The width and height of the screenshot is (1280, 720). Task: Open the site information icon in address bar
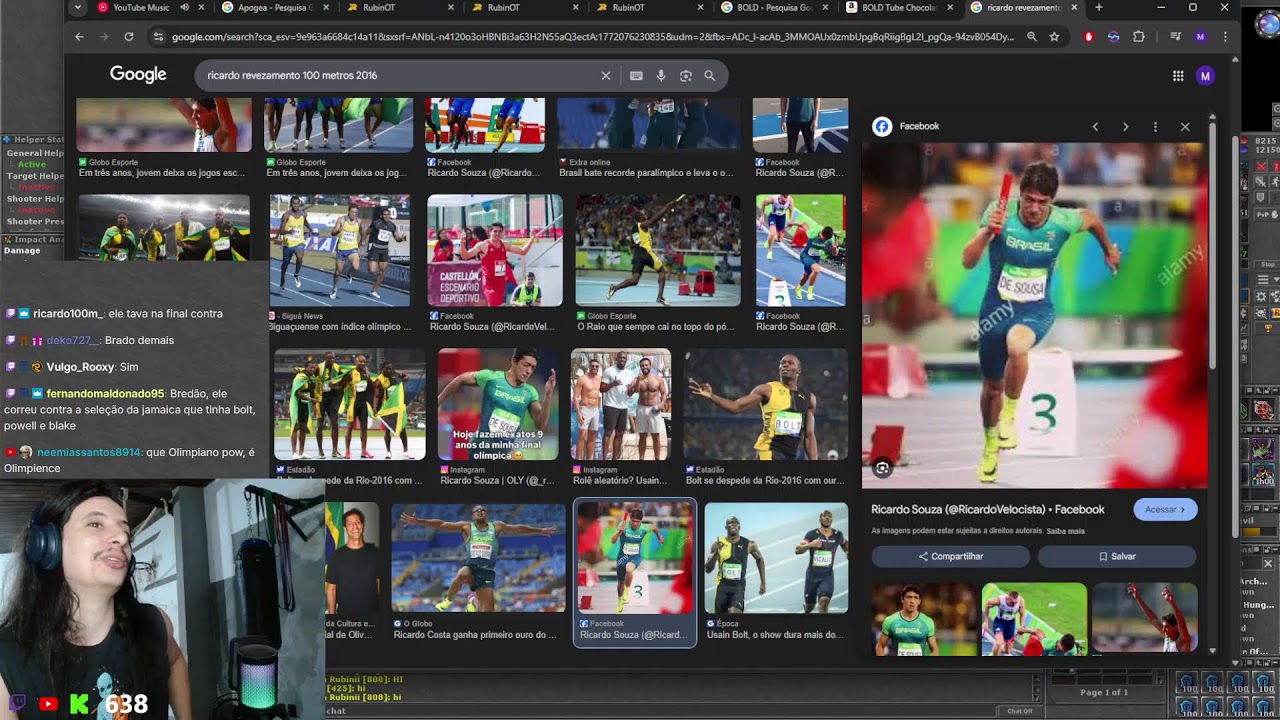point(158,37)
